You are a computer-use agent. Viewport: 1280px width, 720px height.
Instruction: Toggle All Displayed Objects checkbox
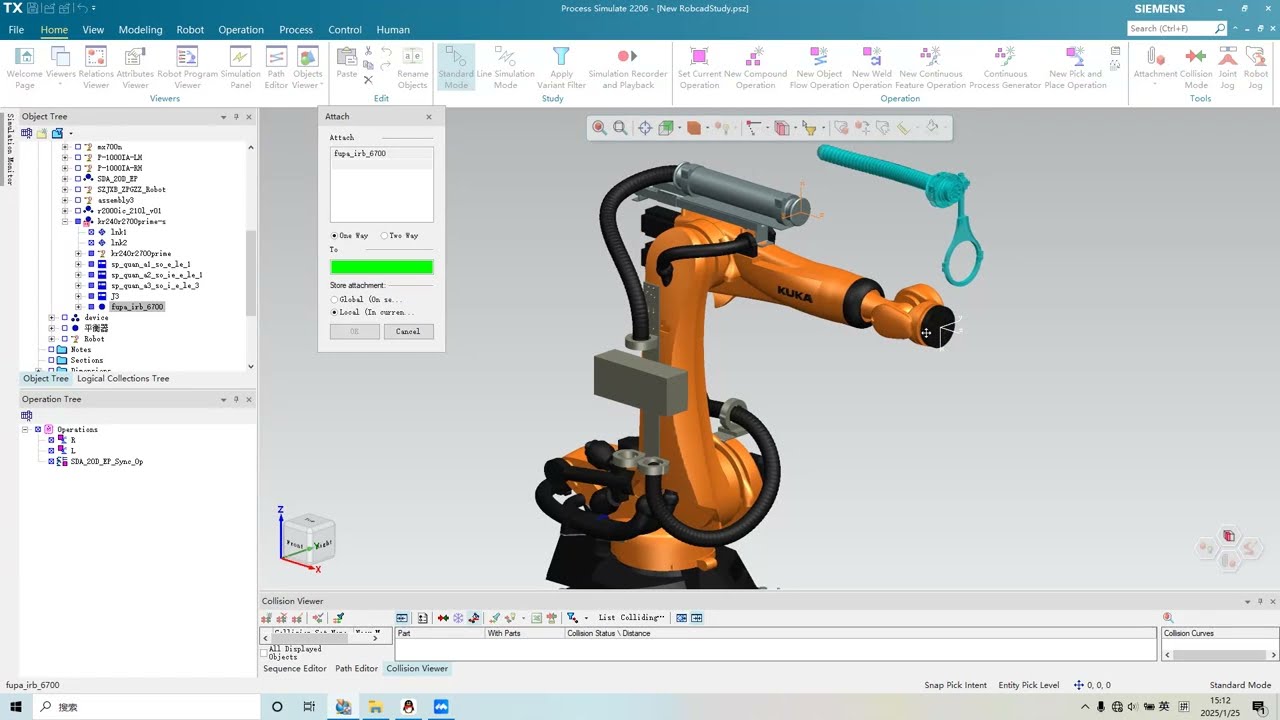(x=265, y=653)
